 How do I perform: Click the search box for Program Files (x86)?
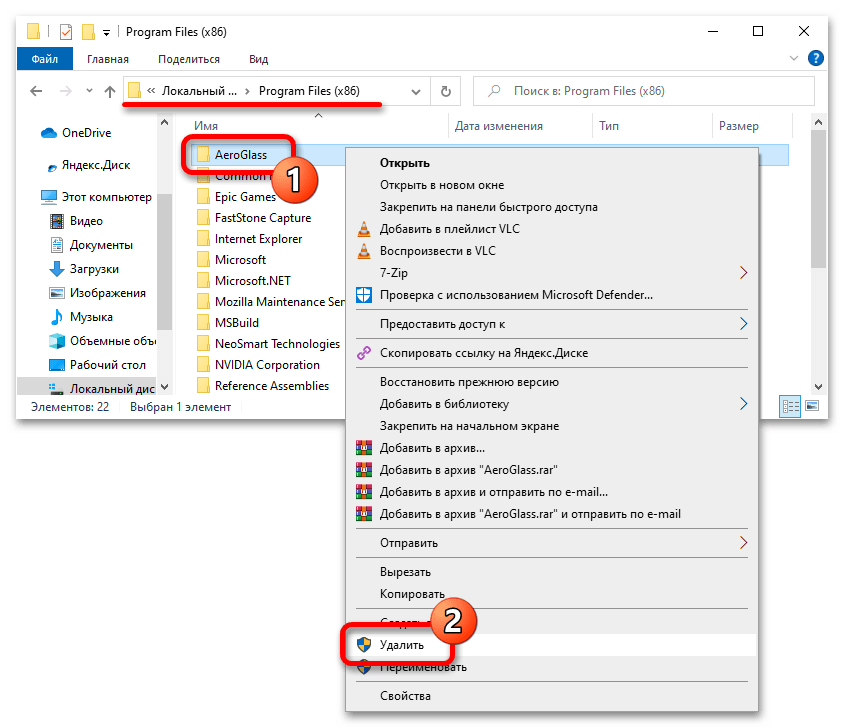[x=644, y=91]
